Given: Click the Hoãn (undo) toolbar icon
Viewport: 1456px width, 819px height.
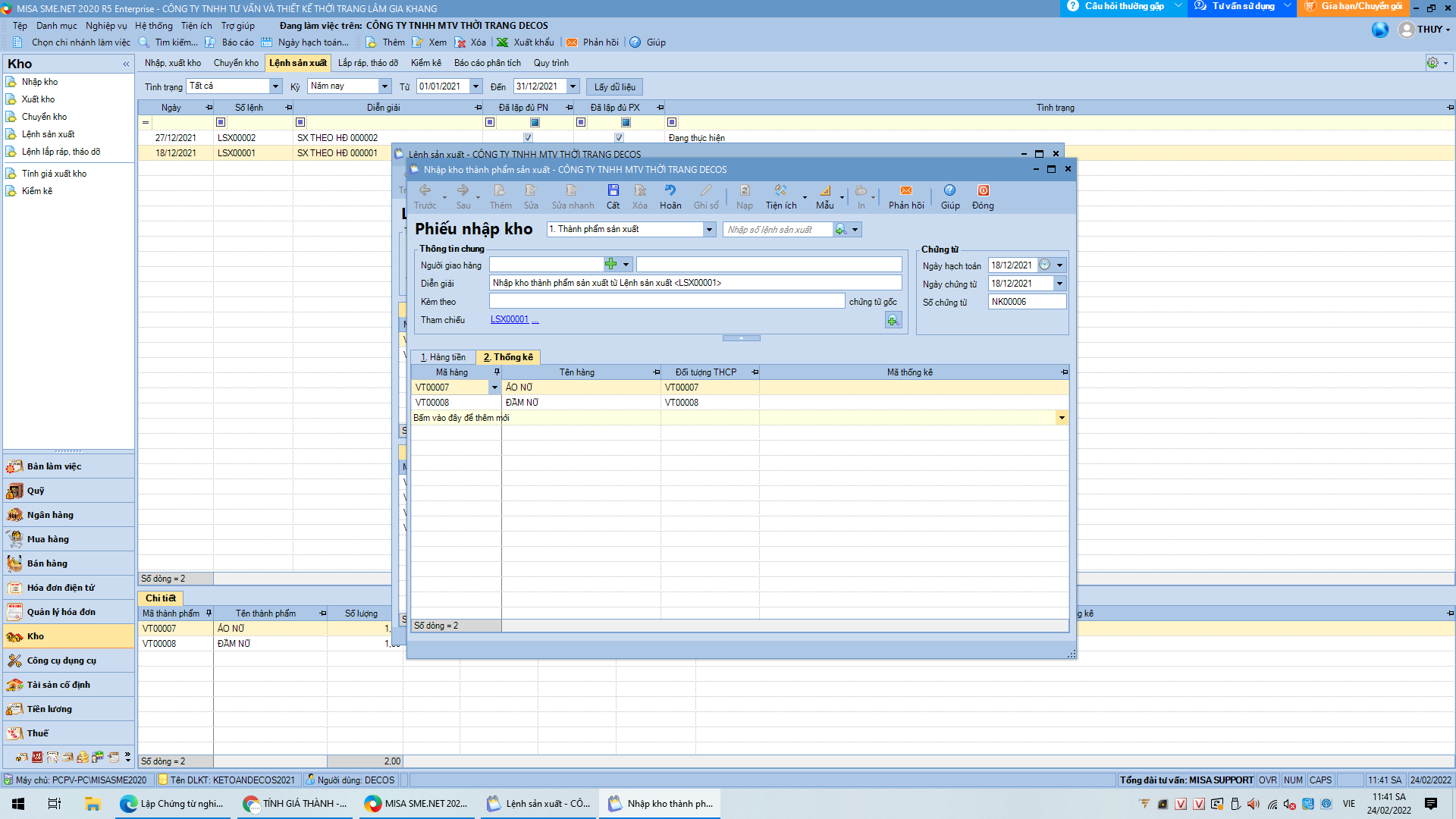Looking at the screenshot, I should [670, 190].
